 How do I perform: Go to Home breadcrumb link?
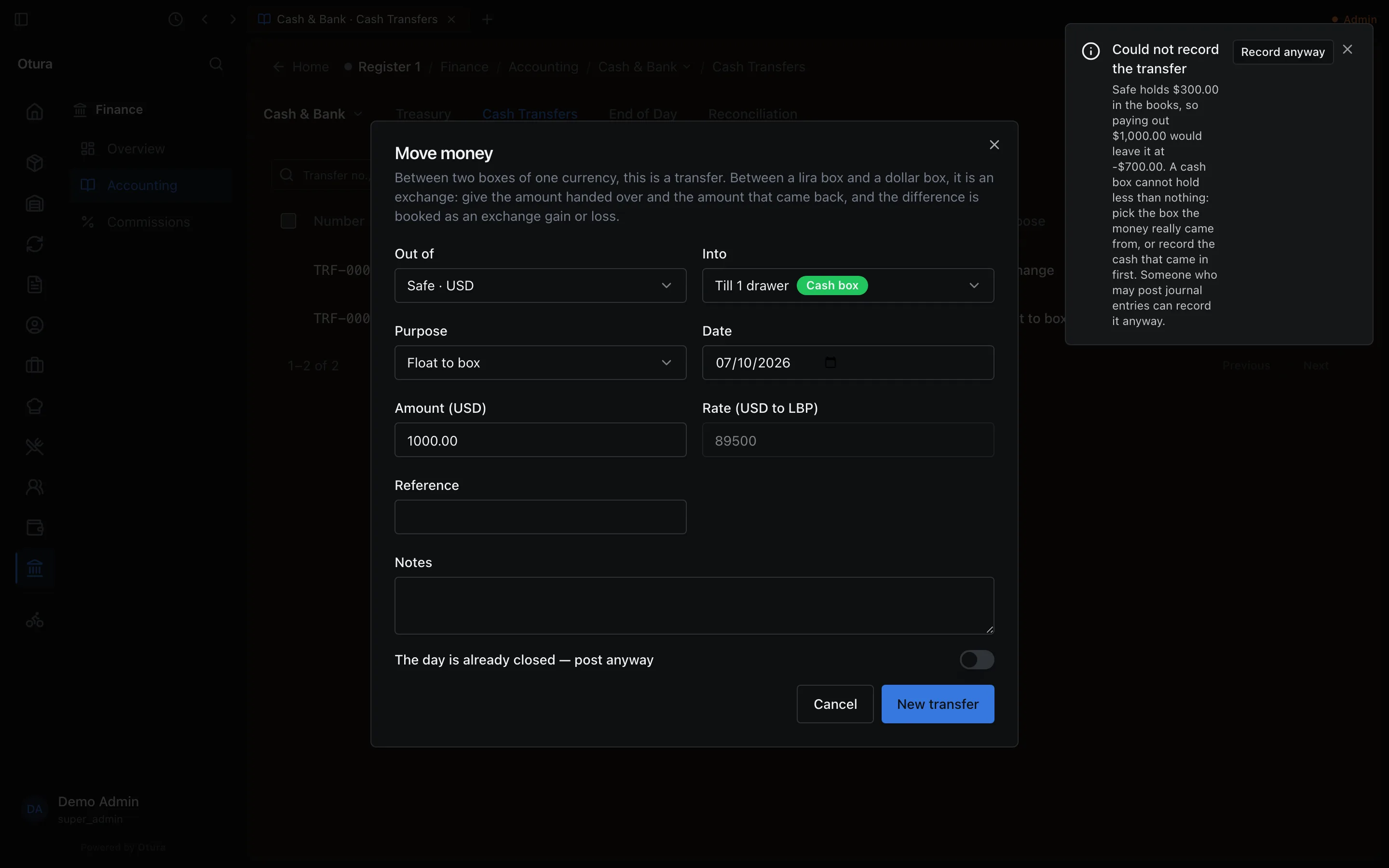[311, 67]
